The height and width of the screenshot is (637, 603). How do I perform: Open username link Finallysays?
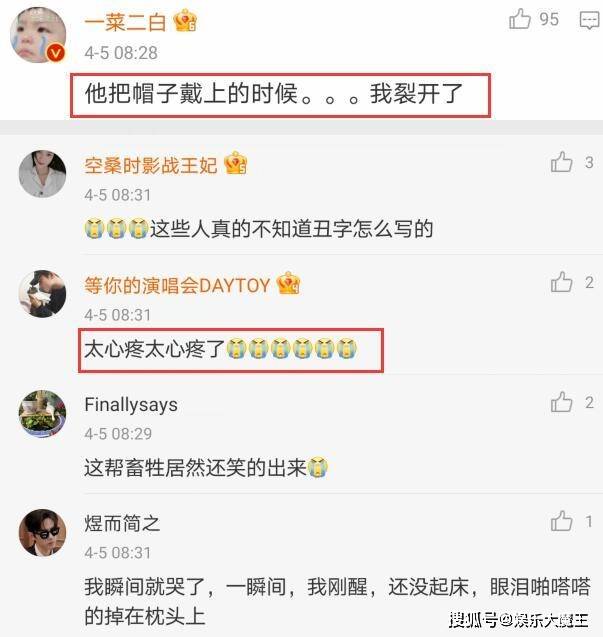click(x=131, y=405)
